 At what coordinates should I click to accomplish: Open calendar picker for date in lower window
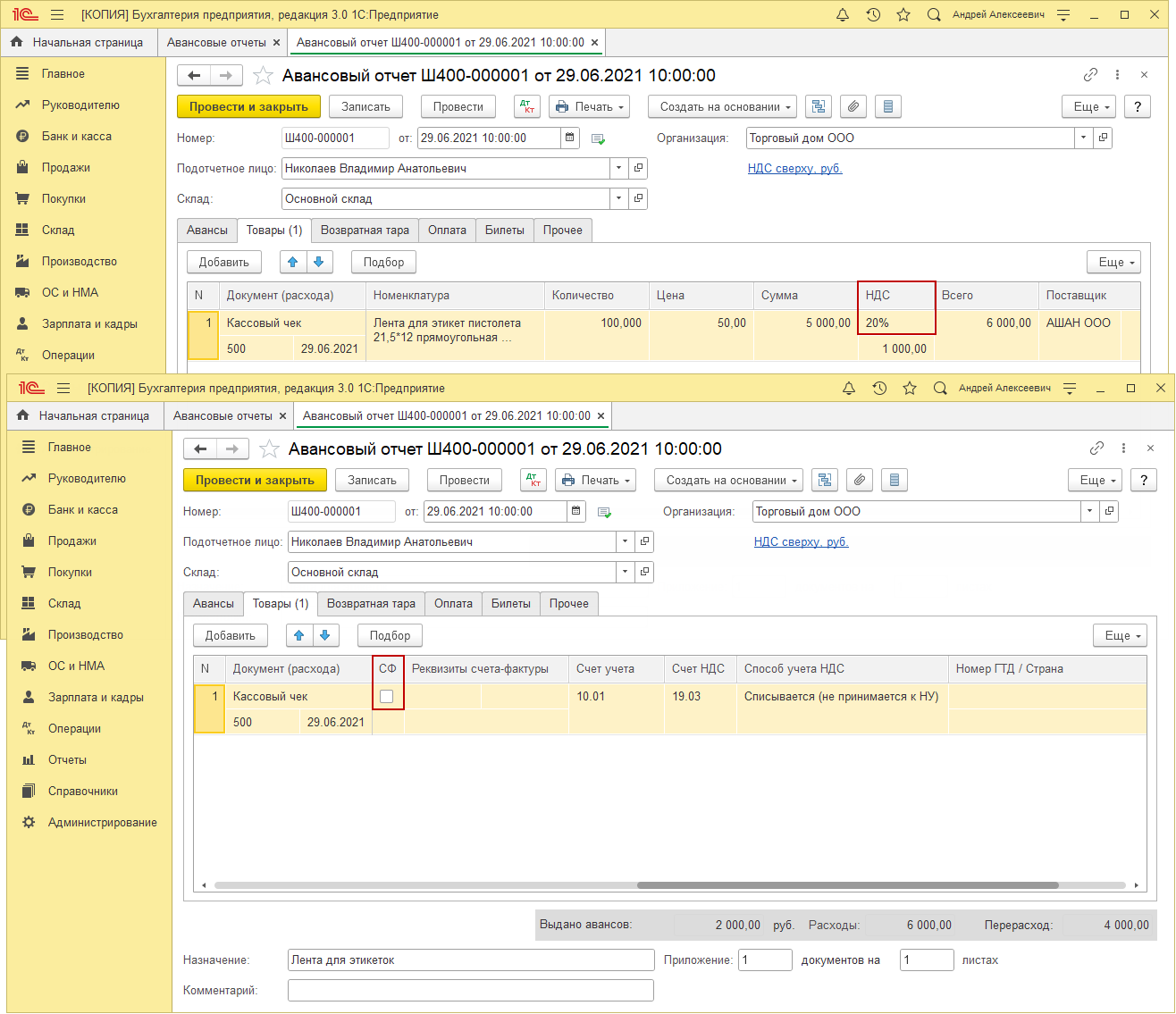click(x=577, y=511)
